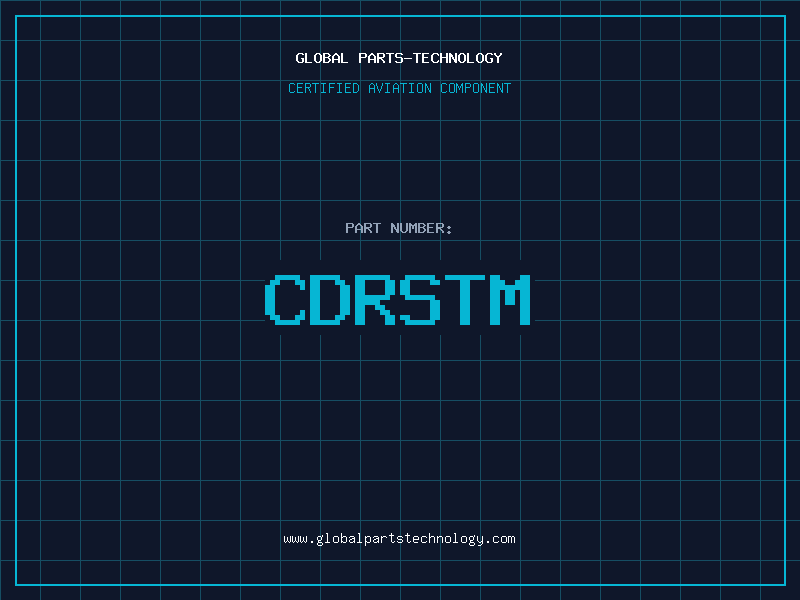This screenshot has width=800, height=600.
Task: Select the CERTIFIED AVIATION COMPONENT subtitle
Action: tap(399, 88)
